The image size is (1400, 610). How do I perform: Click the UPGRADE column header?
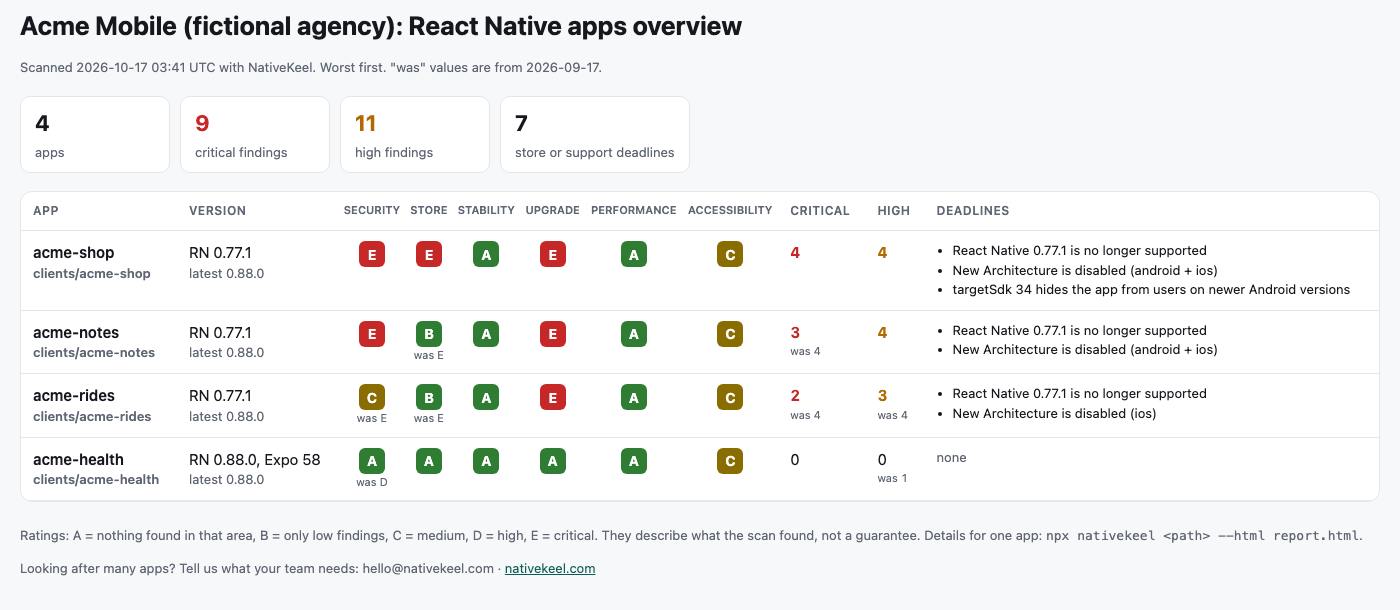click(x=552, y=211)
